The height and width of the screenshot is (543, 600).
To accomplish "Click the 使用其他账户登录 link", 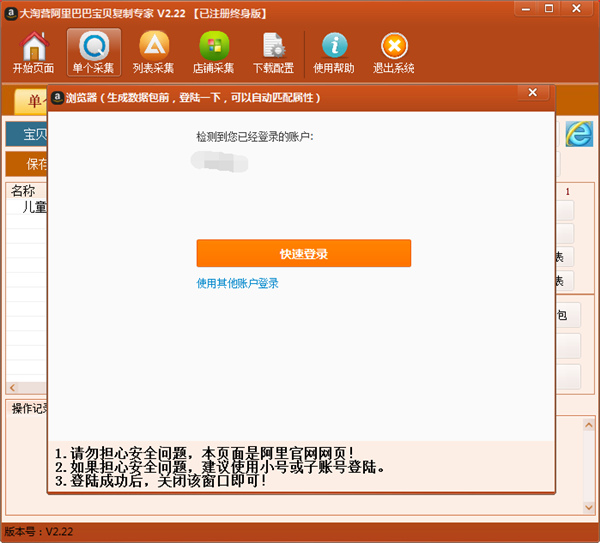I will point(237,283).
